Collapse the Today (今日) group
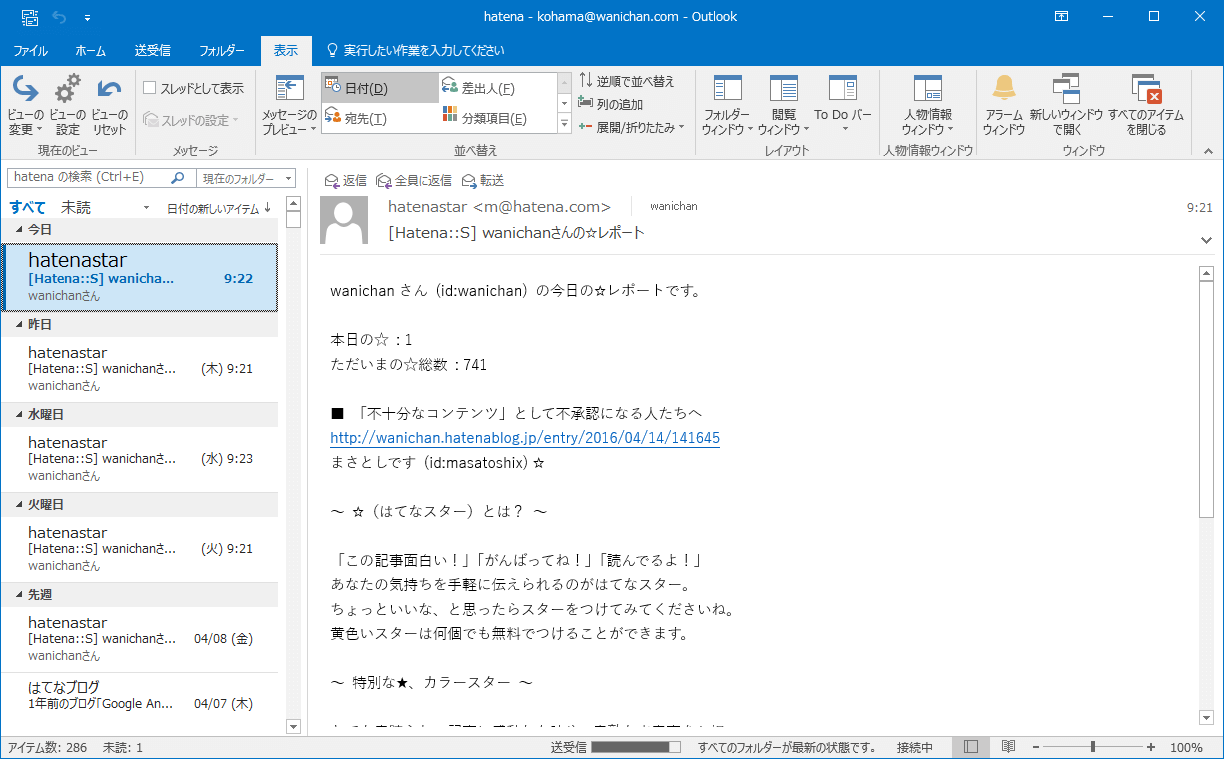Viewport: 1224px width, 759px height. 18,230
